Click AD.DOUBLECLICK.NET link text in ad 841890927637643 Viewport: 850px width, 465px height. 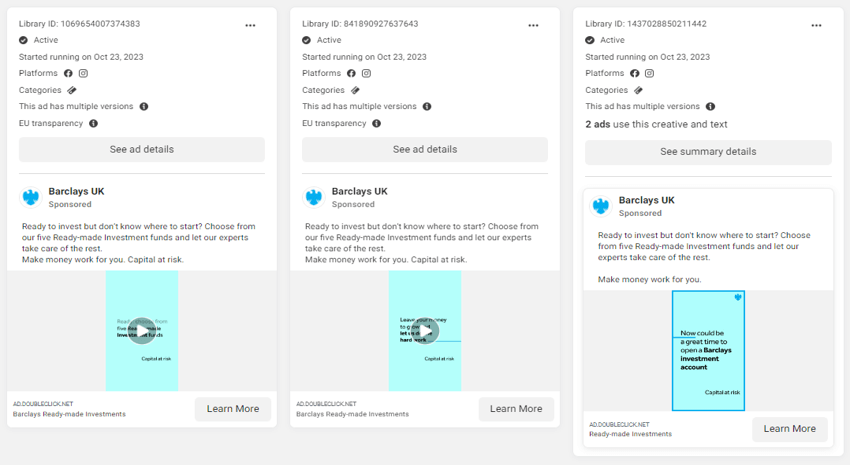pos(326,404)
